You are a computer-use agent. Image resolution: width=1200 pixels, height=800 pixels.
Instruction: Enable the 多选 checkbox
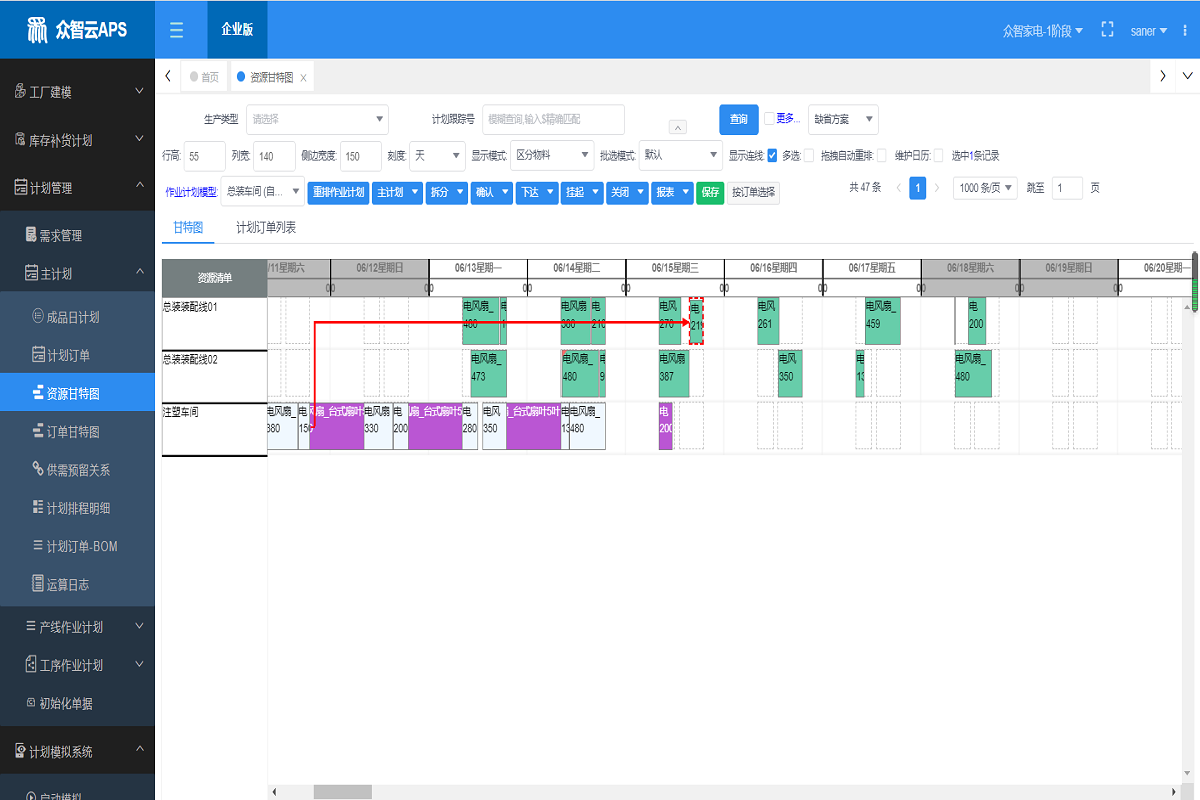(x=808, y=155)
